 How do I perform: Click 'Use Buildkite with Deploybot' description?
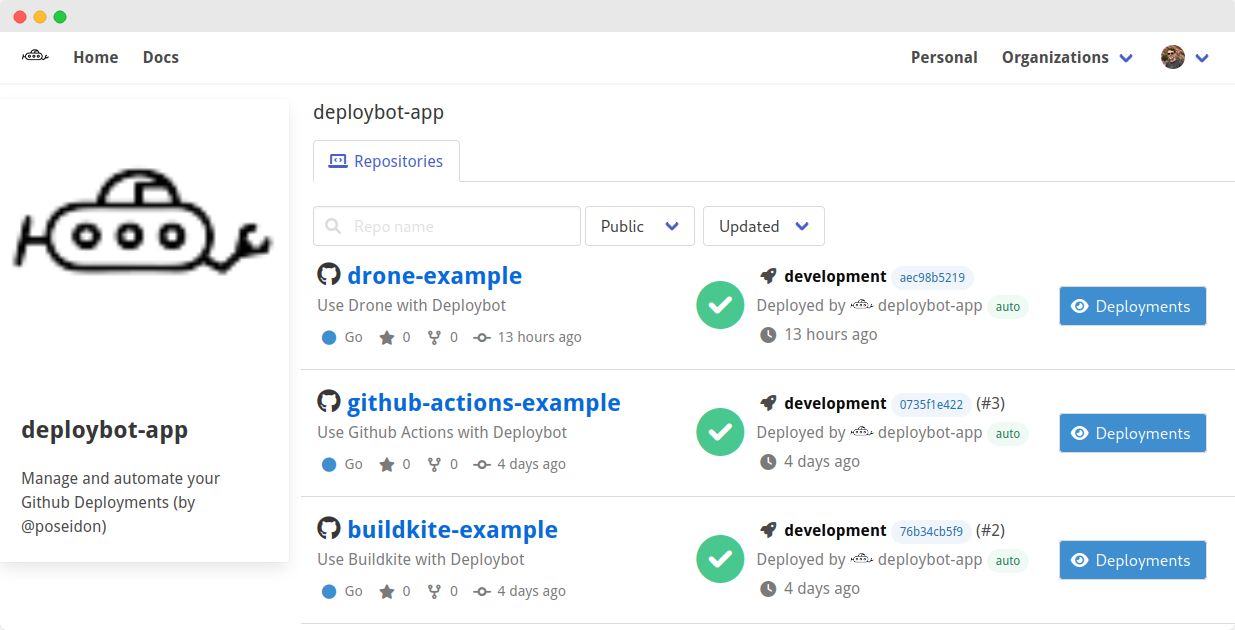(421, 559)
